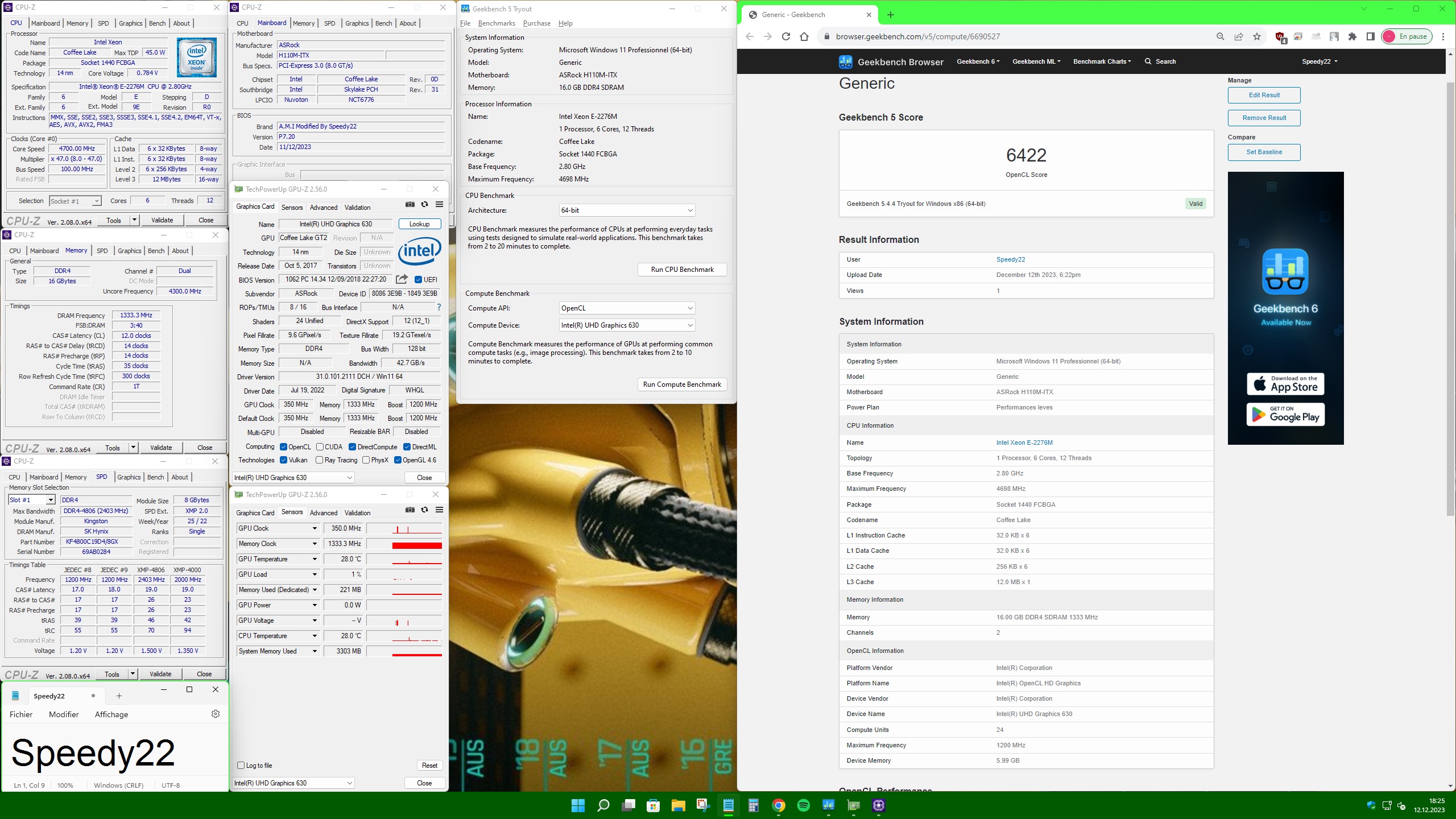The image size is (1456, 819).
Task: Open a new Chrome tab with plus icon
Action: click(891, 15)
